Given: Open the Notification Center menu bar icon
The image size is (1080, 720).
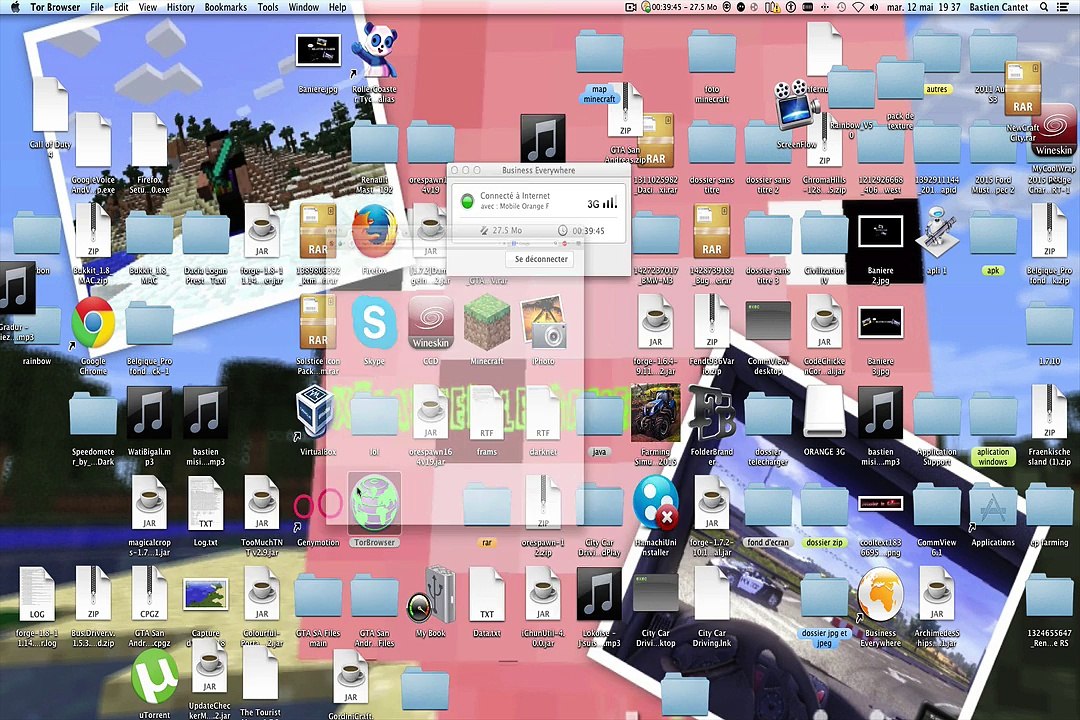Looking at the screenshot, I should click(1065, 7).
